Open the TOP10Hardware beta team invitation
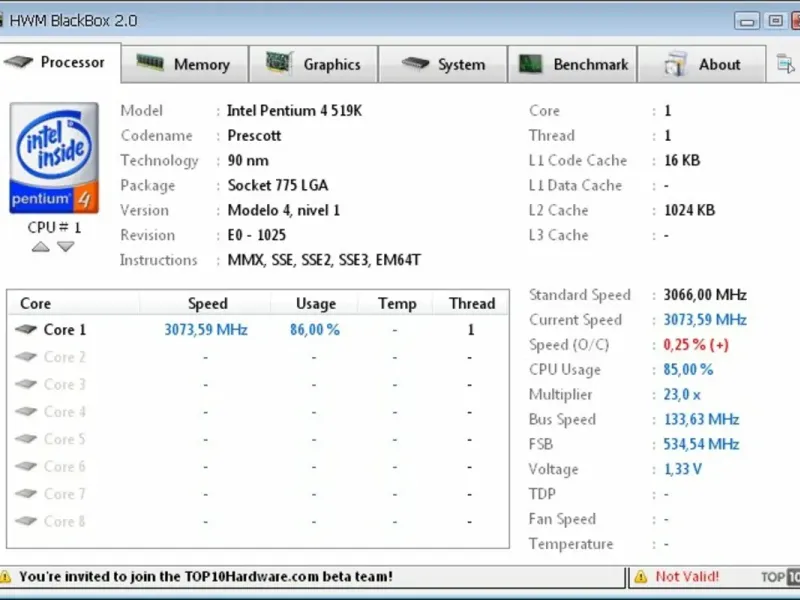Image resolution: width=800 pixels, height=600 pixels. [206, 577]
